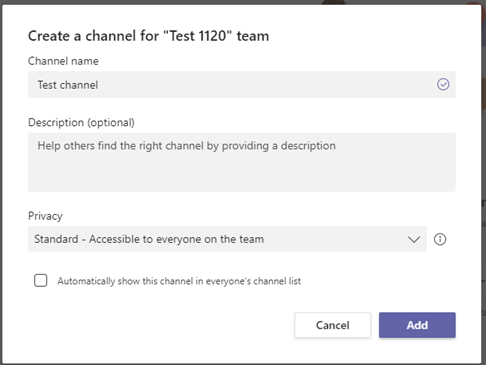
Task: Cancel channel creation
Action: point(332,325)
